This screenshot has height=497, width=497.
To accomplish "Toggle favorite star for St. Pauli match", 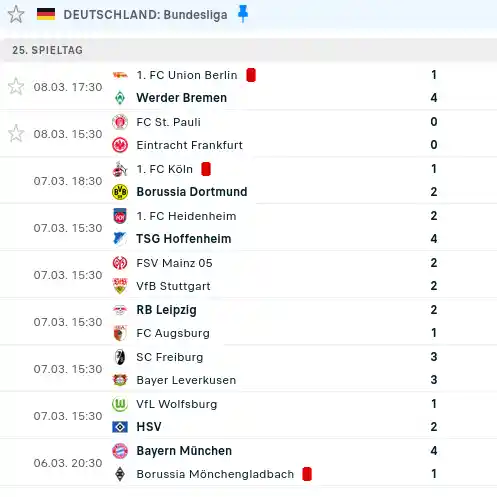I will pos(16,134).
